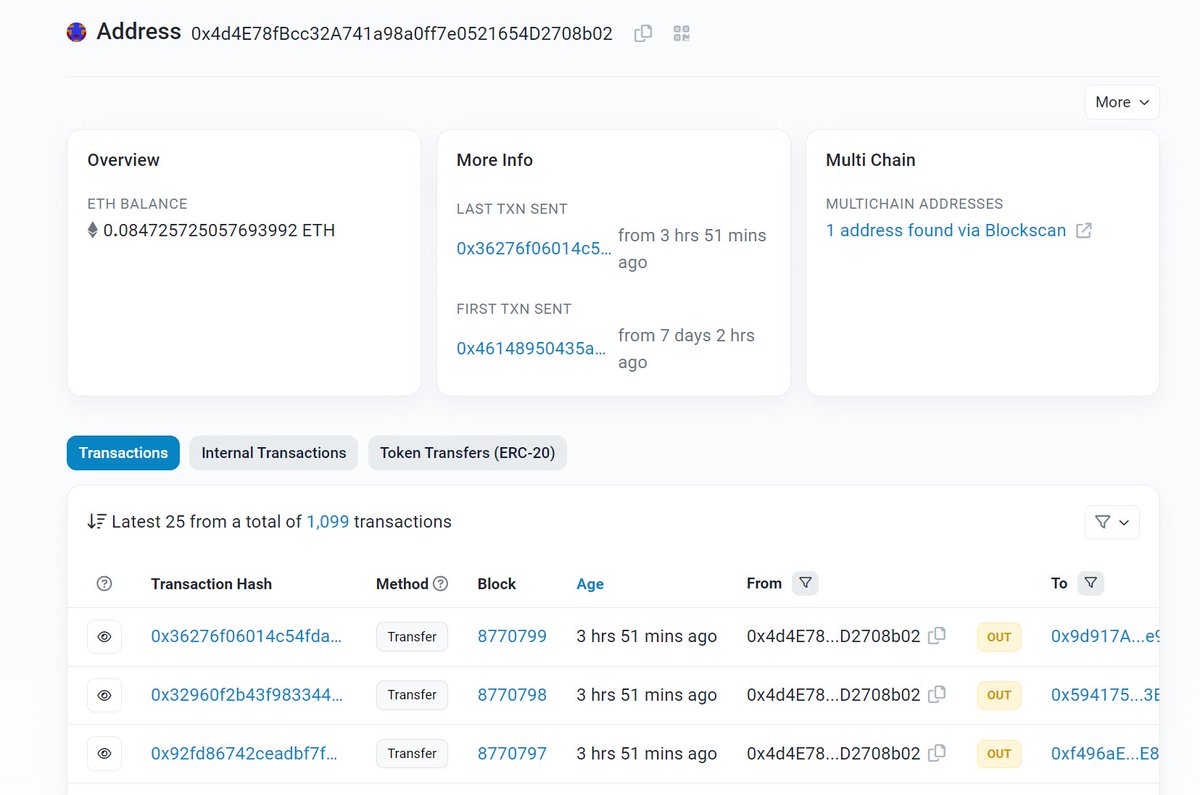Select the full address text 0x4d4E78fBcc32A741

pyautogui.click(x=402, y=33)
